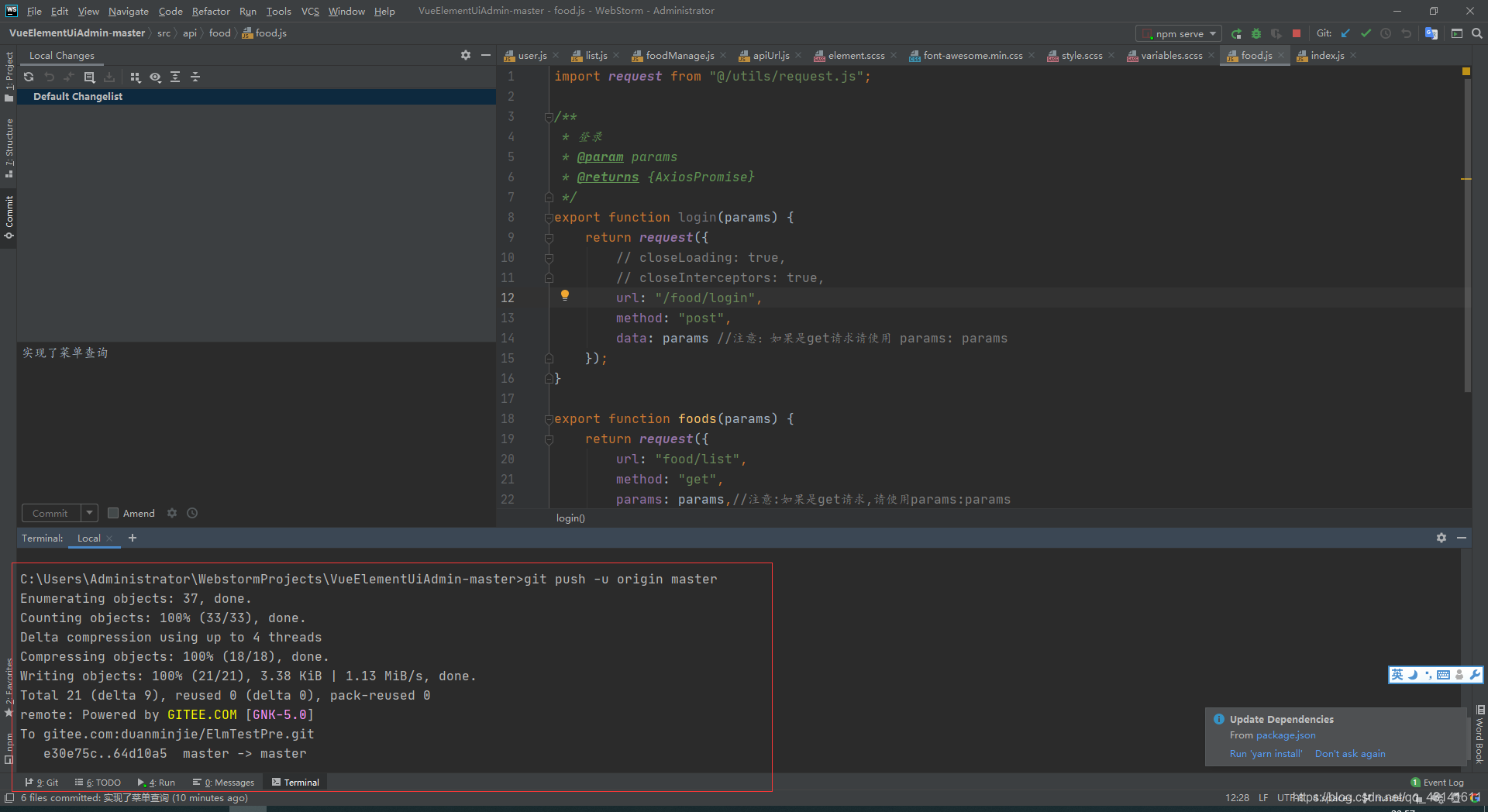Open the Event Log button
This screenshot has width=1488, height=812.
pos(1438,783)
